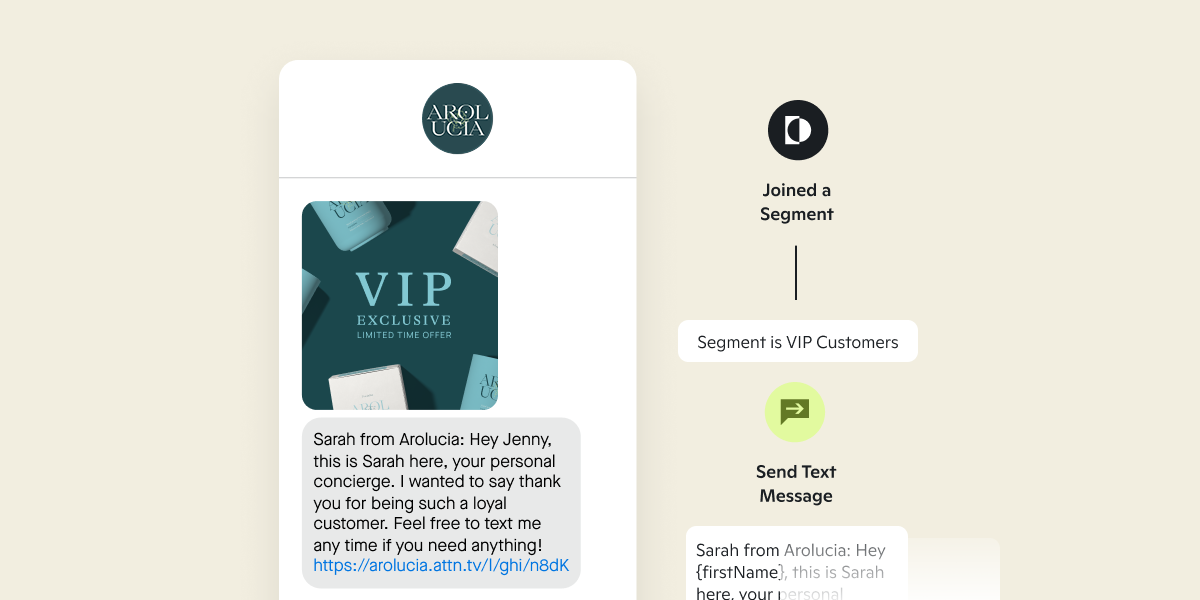The width and height of the screenshot is (1200, 600).
Task: Click the message template text card
Action: coord(797,563)
